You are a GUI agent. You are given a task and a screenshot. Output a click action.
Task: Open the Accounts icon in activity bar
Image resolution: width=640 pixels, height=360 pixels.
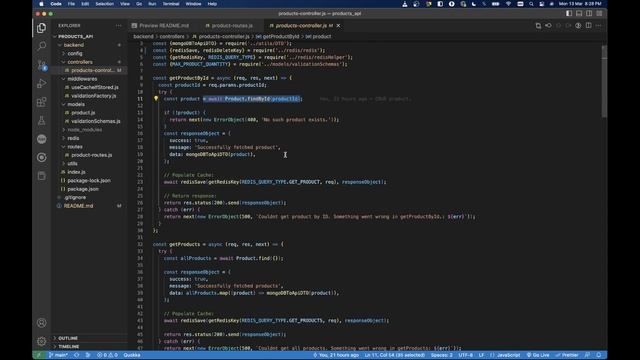(41, 323)
